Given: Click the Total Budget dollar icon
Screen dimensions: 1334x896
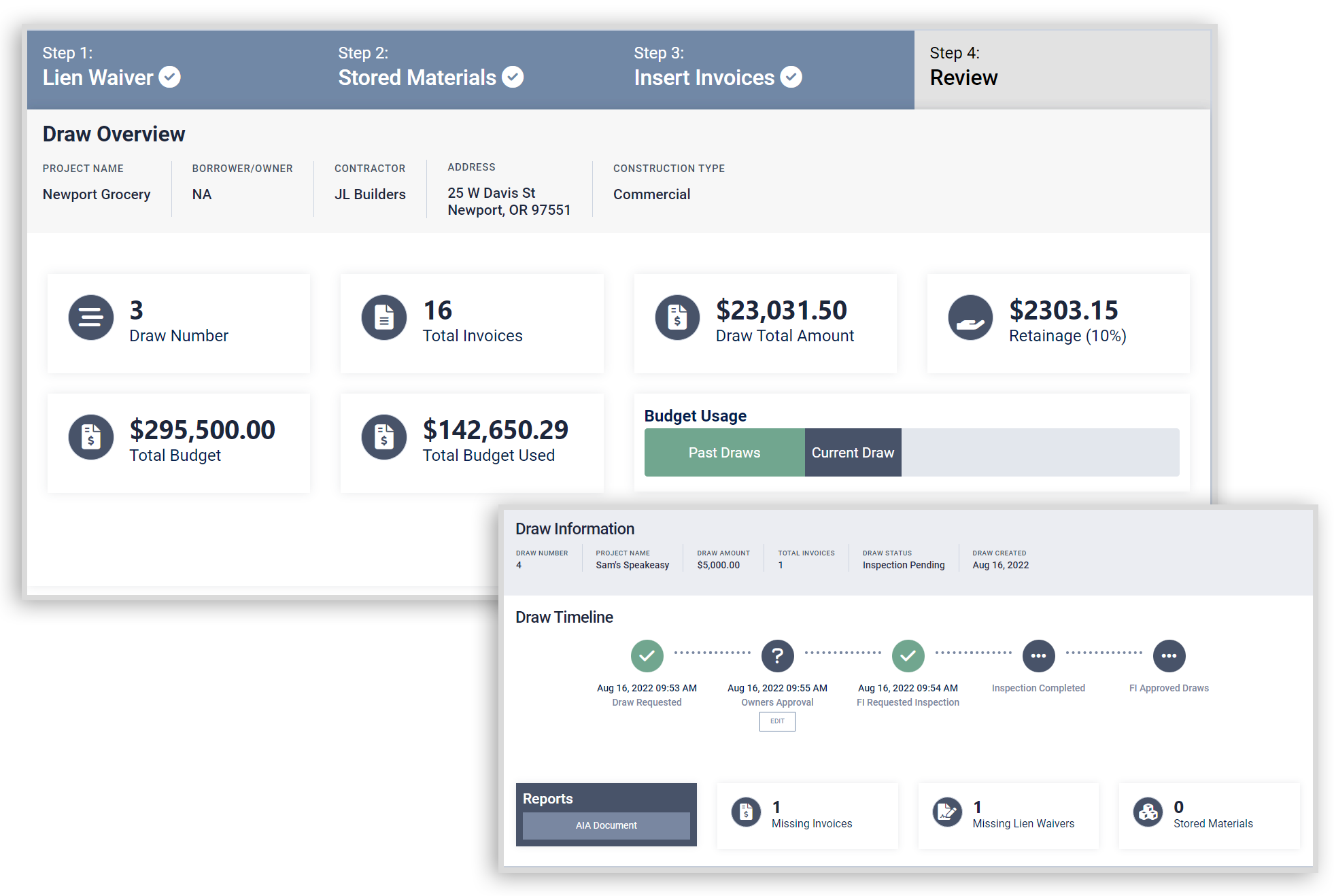Looking at the screenshot, I should tap(90, 437).
